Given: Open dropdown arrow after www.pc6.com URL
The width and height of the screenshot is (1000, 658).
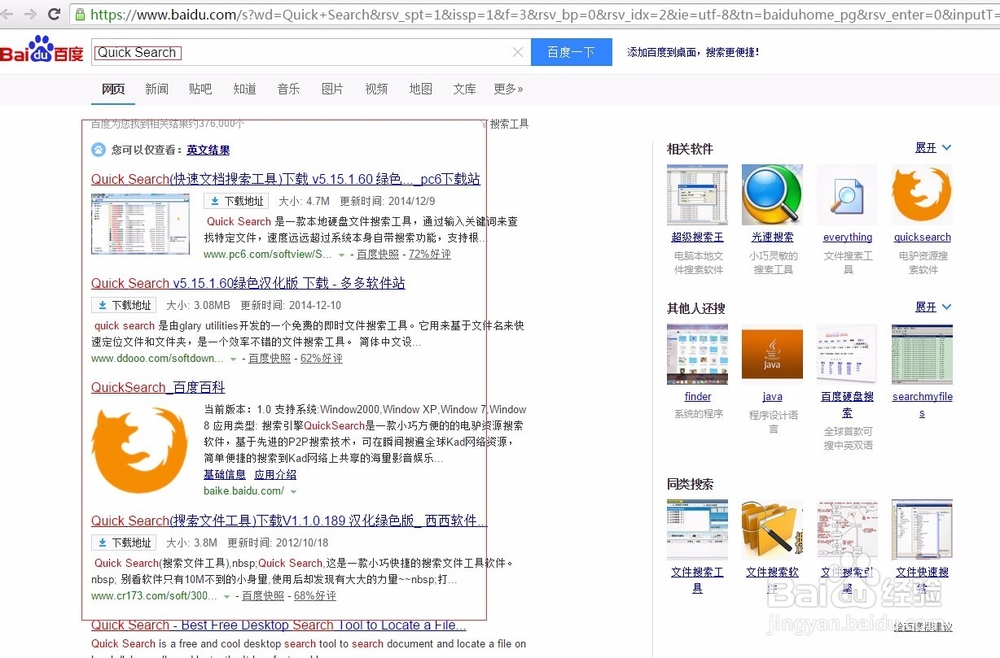Looking at the screenshot, I should click(341, 255).
